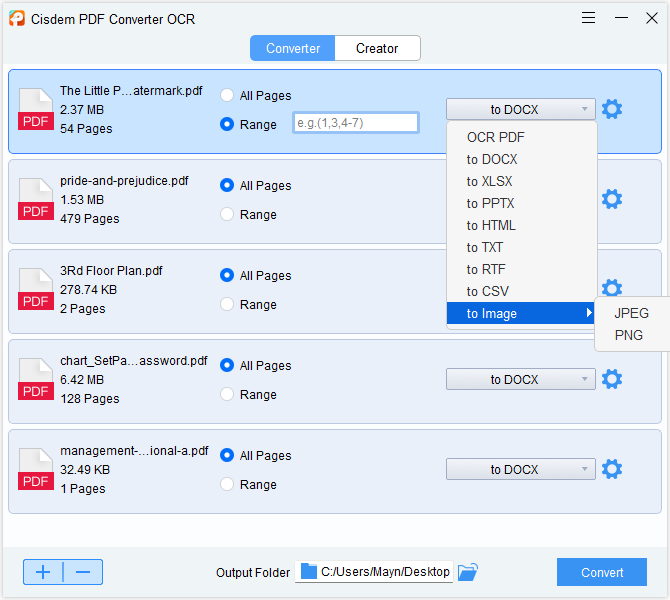Viewport: 670px width, 600px height.
Task: Click PDF icon of management-...ional-a.pdf
Action: pyautogui.click(x=36, y=469)
